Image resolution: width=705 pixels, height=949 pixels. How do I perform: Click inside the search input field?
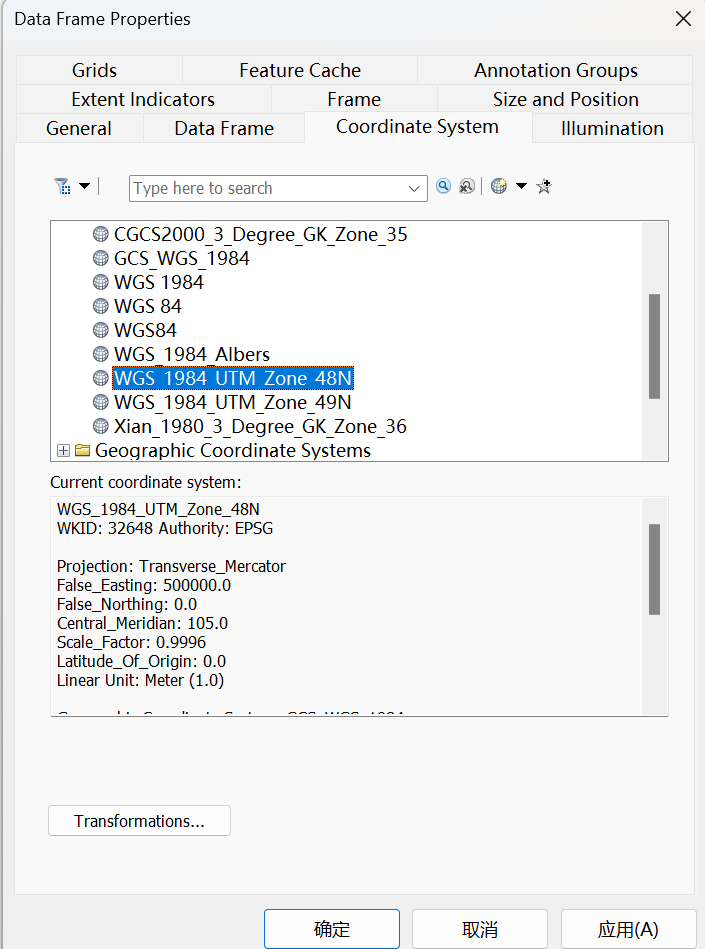pos(260,188)
